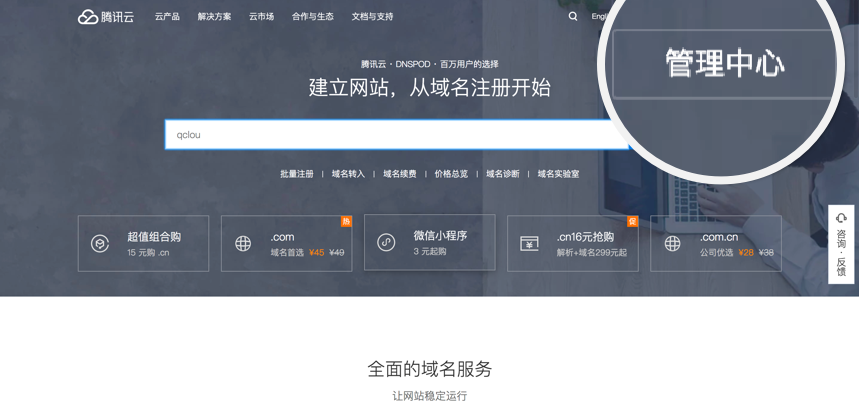
Task: Click the 咨询·反馈 headset icon
Action: click(841, 218)
